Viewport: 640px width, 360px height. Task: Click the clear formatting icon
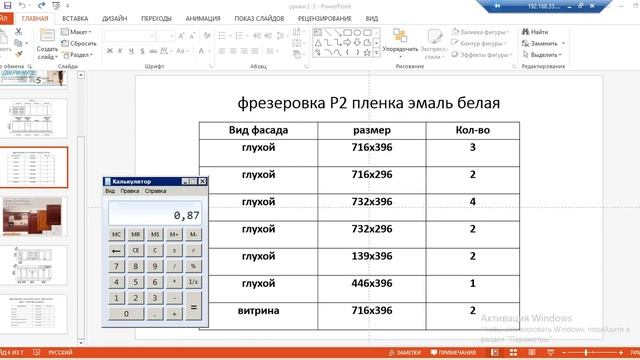click(207, 36)
